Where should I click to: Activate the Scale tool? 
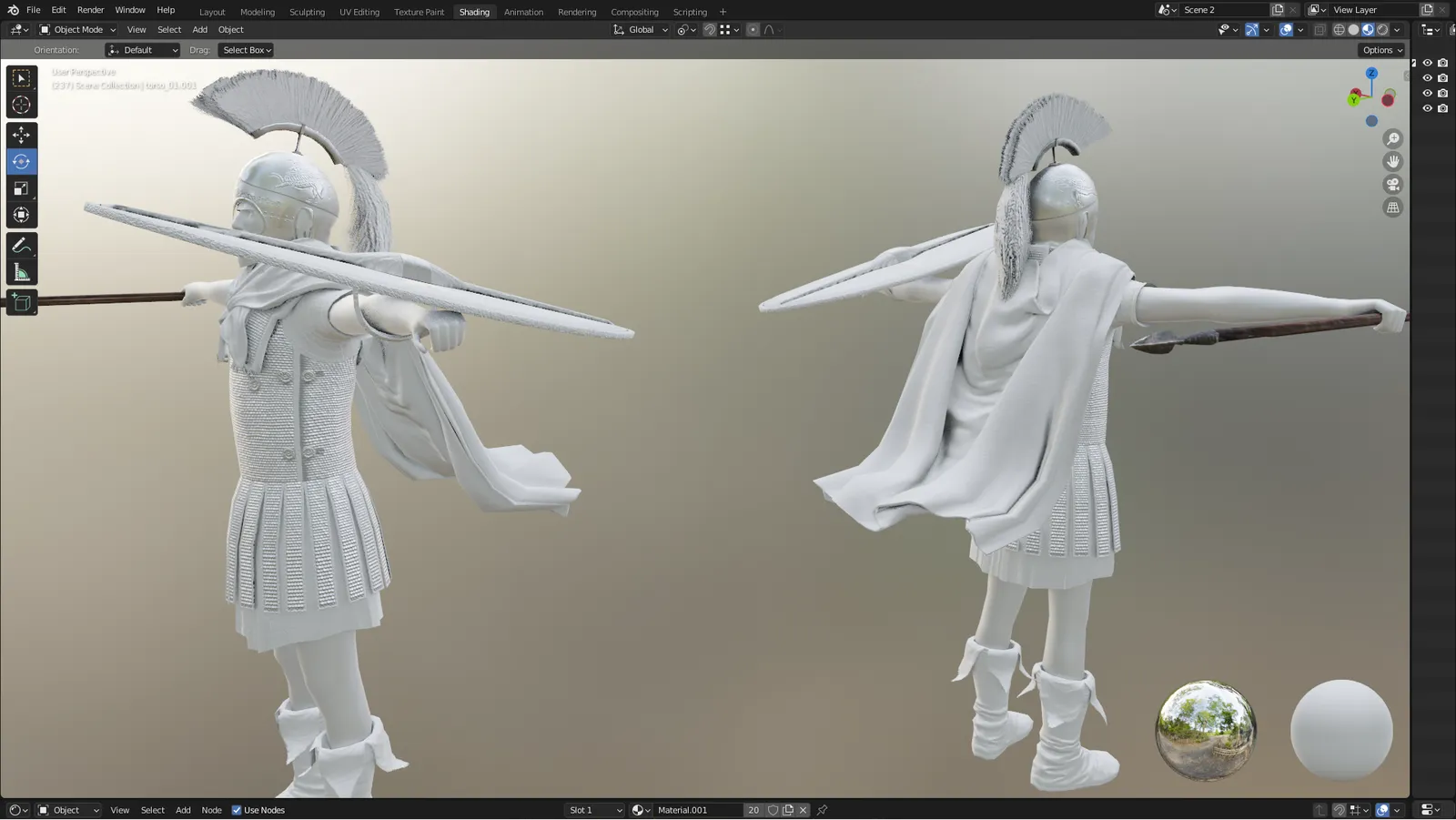coord(21,188)
